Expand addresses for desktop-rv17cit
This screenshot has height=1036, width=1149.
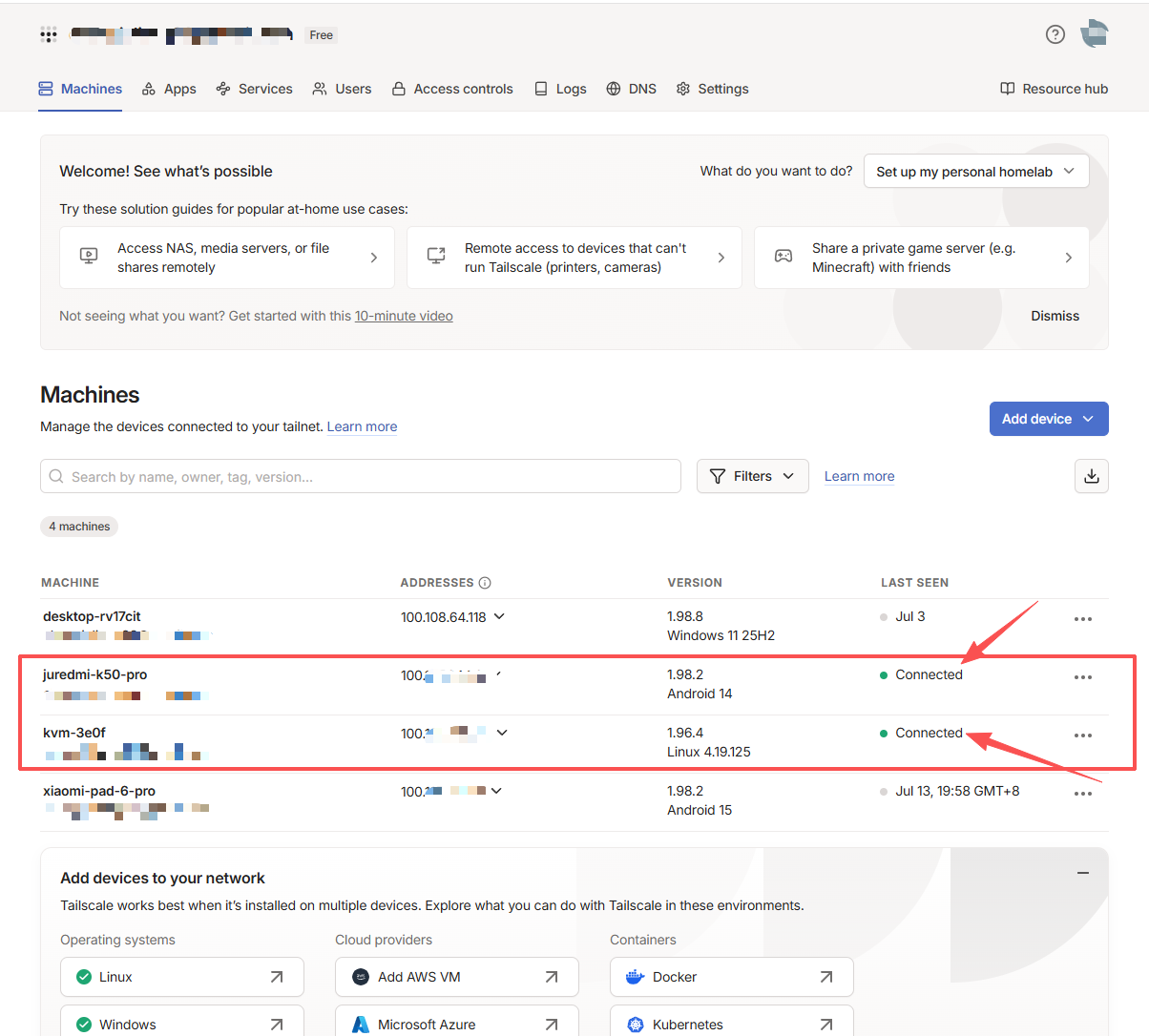[x=499, y=616]
